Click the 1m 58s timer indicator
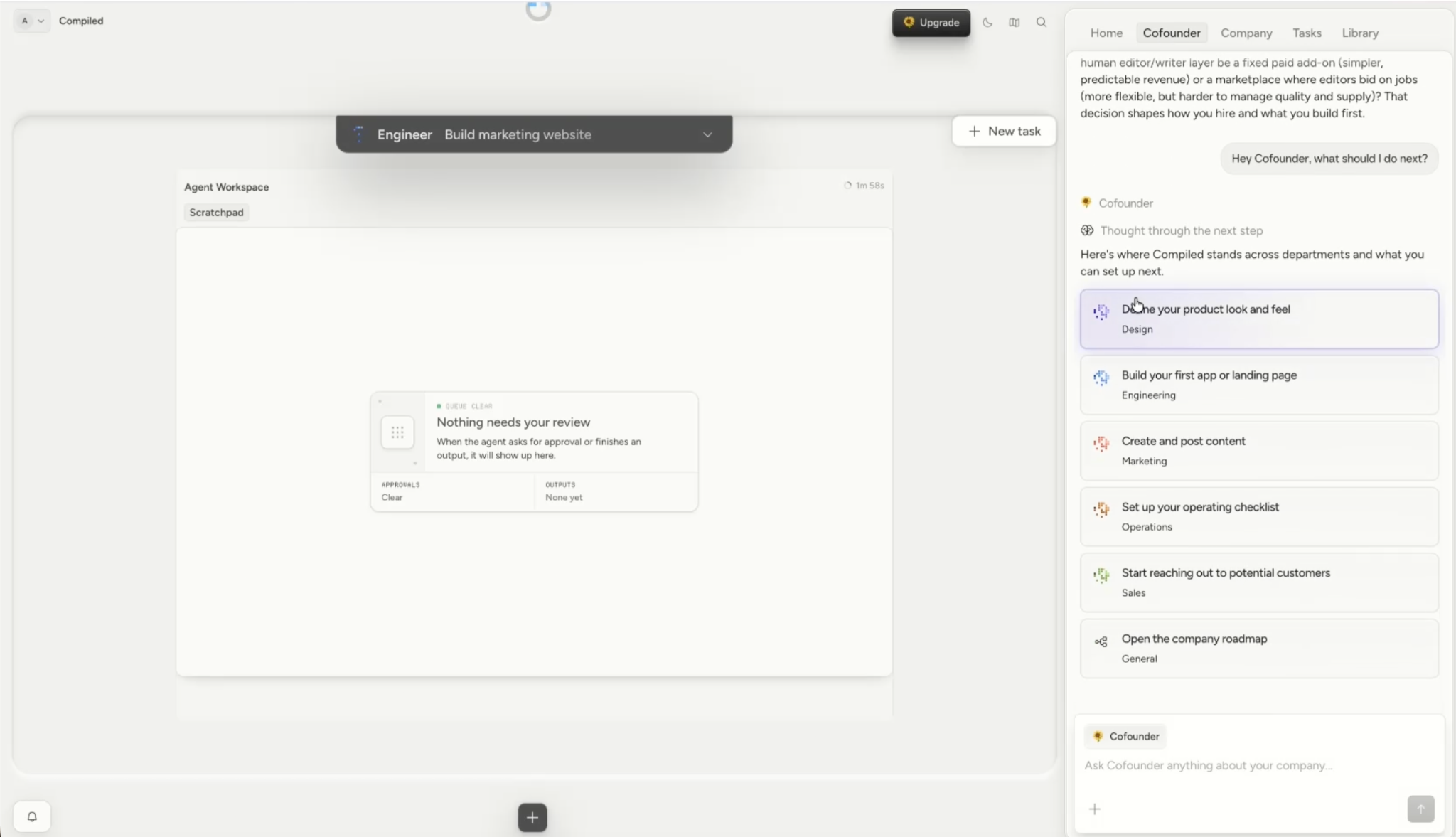 pos(864,186)
